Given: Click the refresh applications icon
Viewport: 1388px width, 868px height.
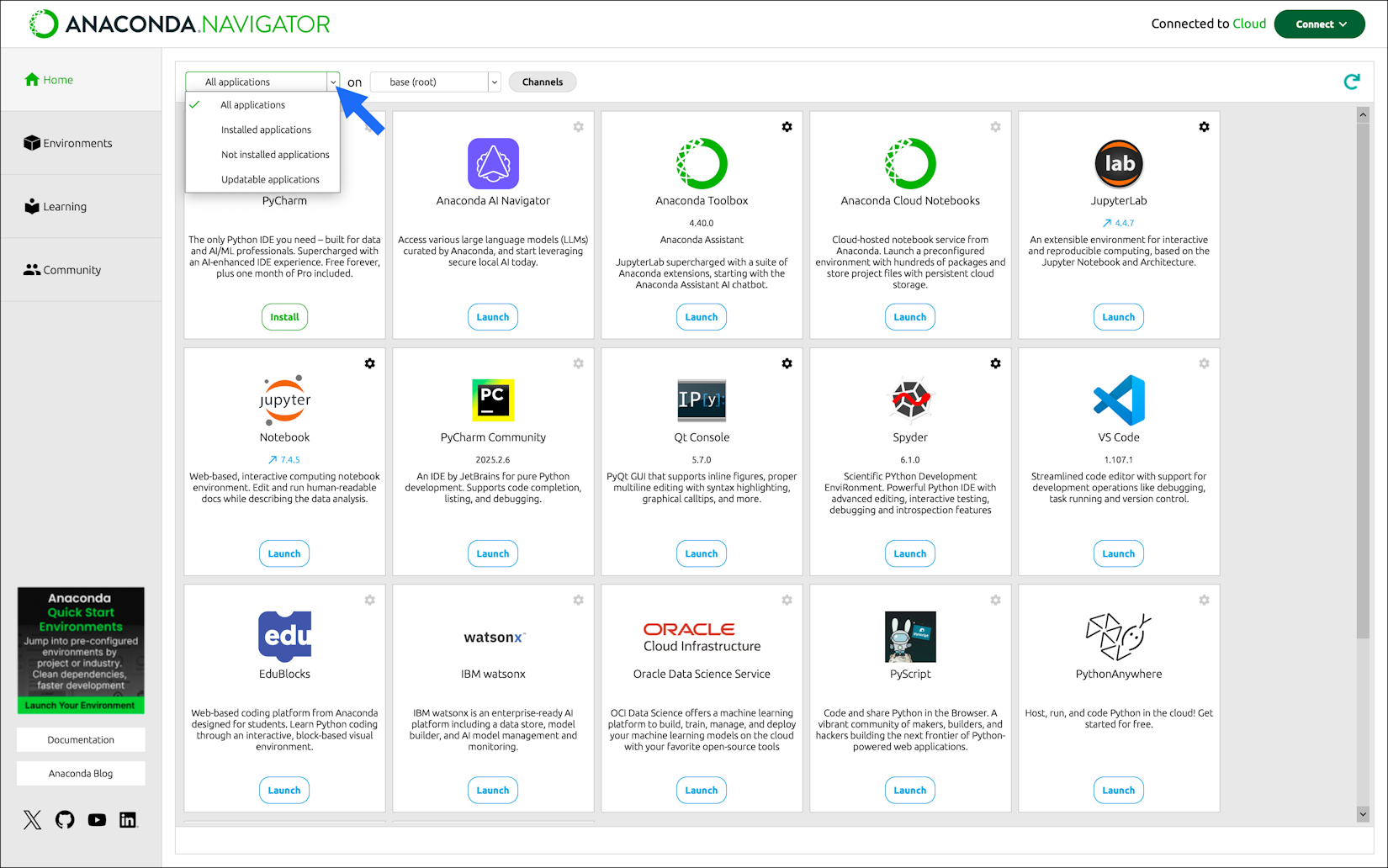Looking at the screenshot, I should [x=1352, y=82].
